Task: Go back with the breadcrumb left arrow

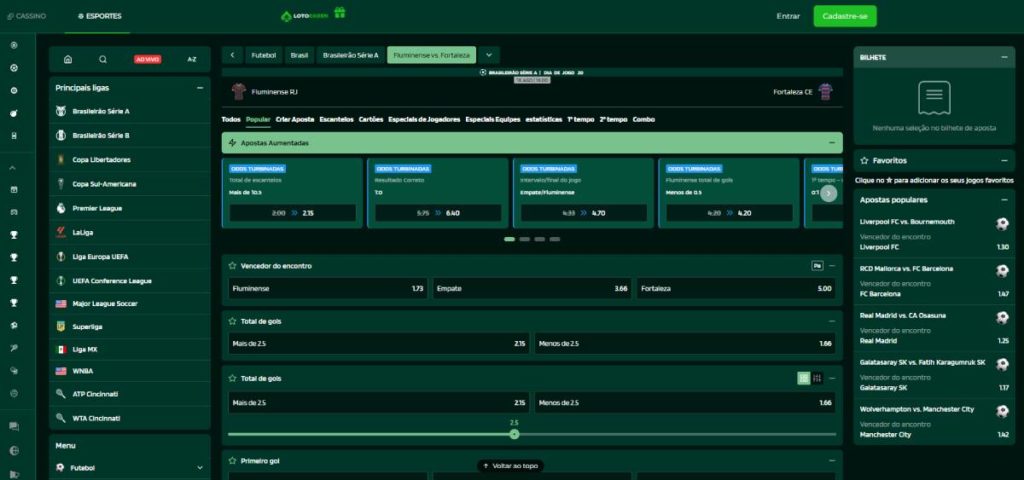Action: [x=232, y=56]
